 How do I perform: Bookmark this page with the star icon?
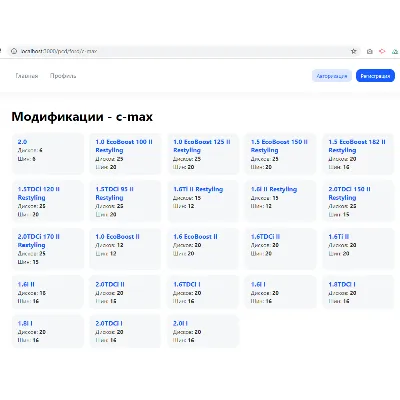coord(354,51)
